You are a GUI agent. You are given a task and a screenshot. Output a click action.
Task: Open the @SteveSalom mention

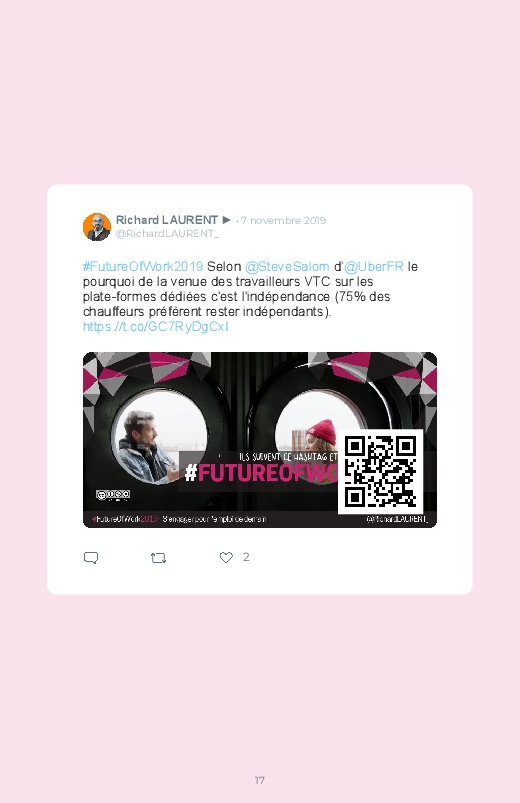287,267
